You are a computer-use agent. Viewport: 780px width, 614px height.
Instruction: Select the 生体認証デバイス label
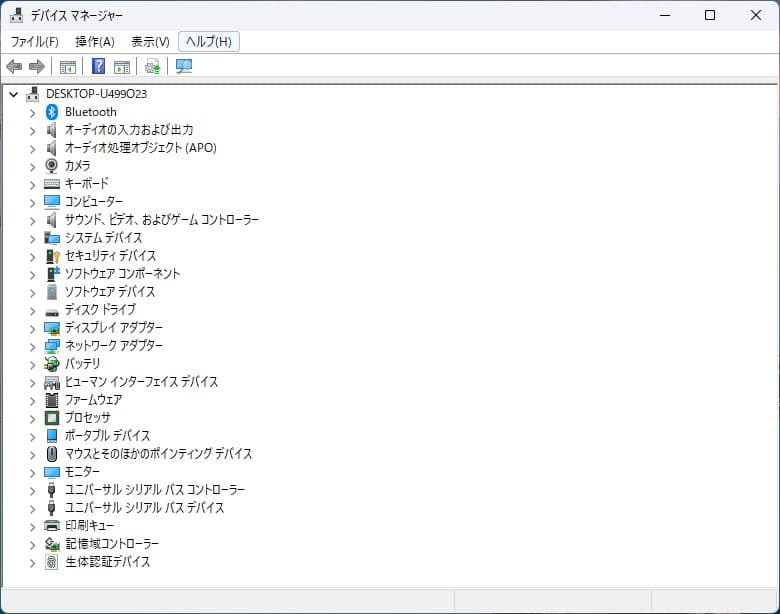107,562
